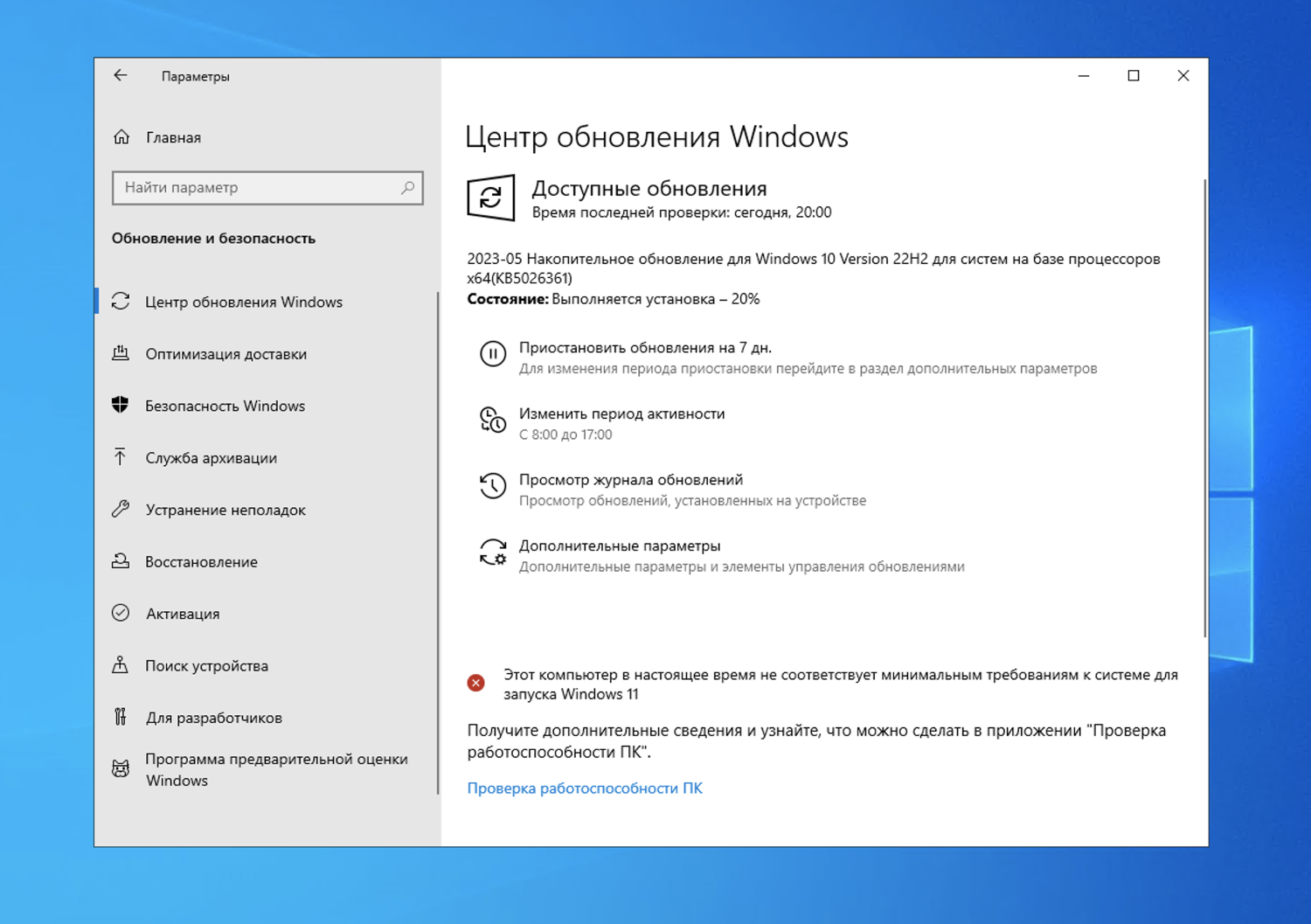Screen dimensions: 1311x924
Task: Click the Поиск устройства locator icon
Action: tap(121, 665)
